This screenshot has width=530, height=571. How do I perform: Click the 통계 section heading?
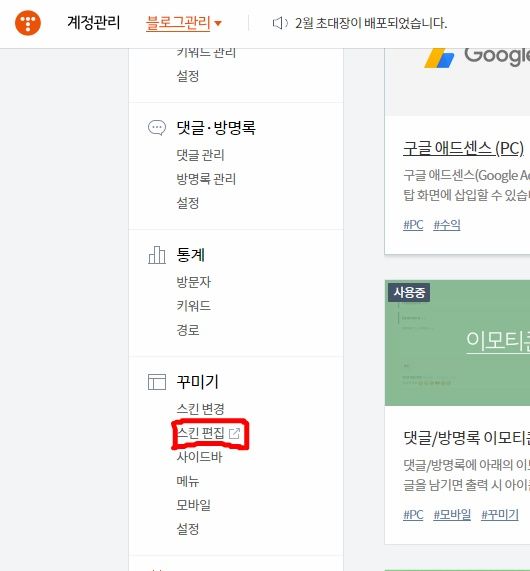click(x=191, y=255)
